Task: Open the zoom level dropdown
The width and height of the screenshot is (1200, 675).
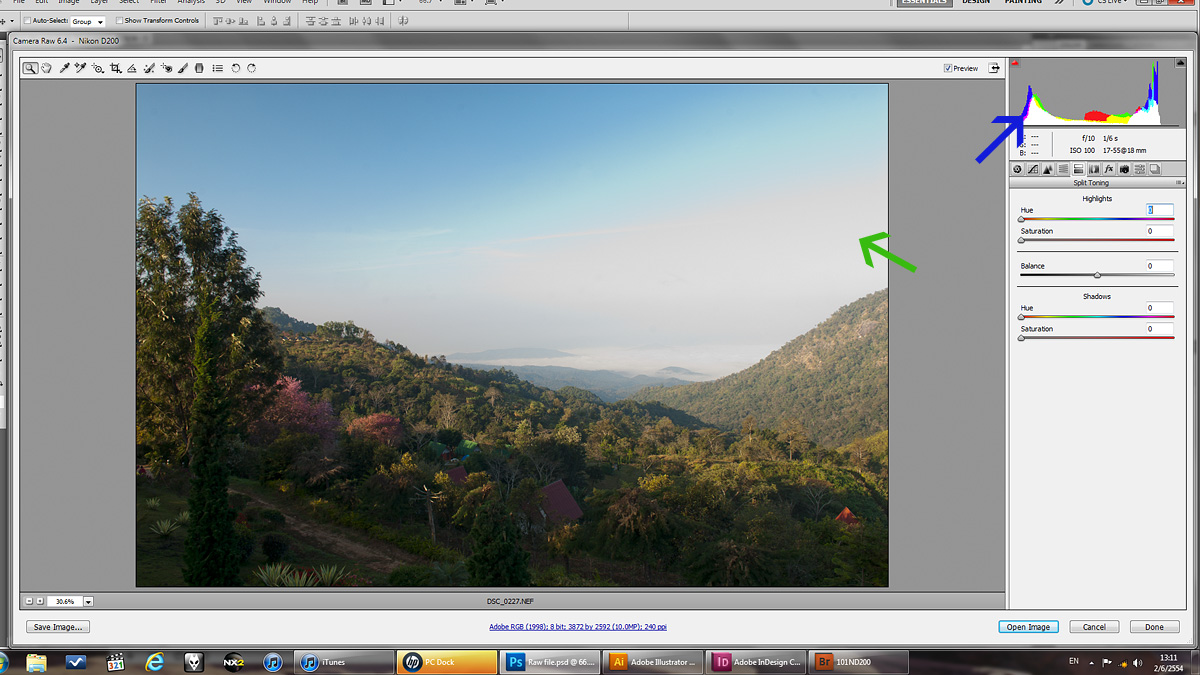Action: [88, 601]
